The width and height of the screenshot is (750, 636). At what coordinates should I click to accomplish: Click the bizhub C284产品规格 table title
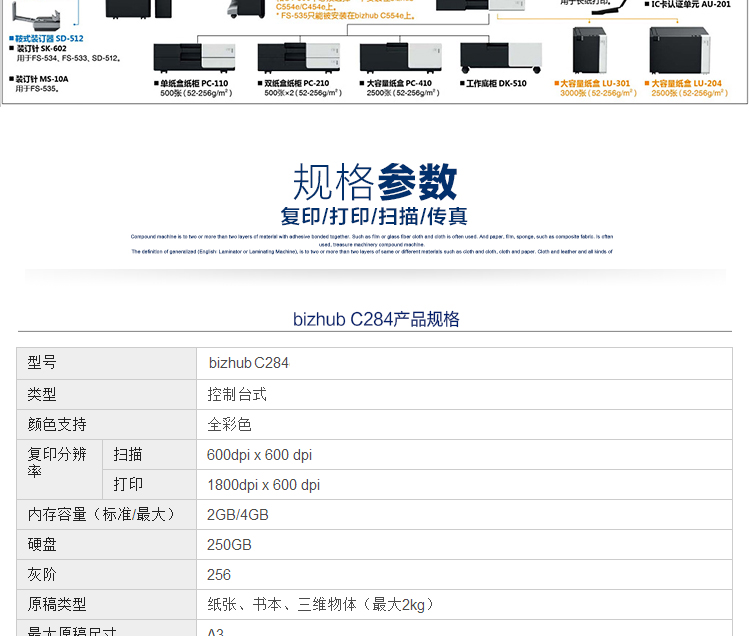[x=376, y=319]
